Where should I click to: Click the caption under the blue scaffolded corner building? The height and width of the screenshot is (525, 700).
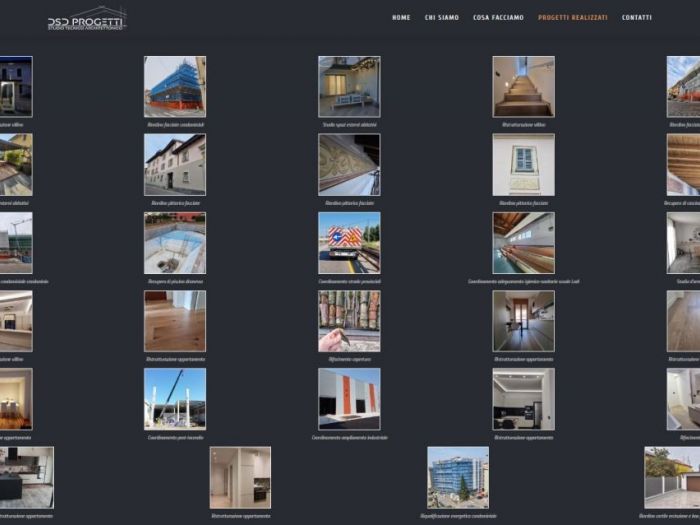(x=175, y=125)
